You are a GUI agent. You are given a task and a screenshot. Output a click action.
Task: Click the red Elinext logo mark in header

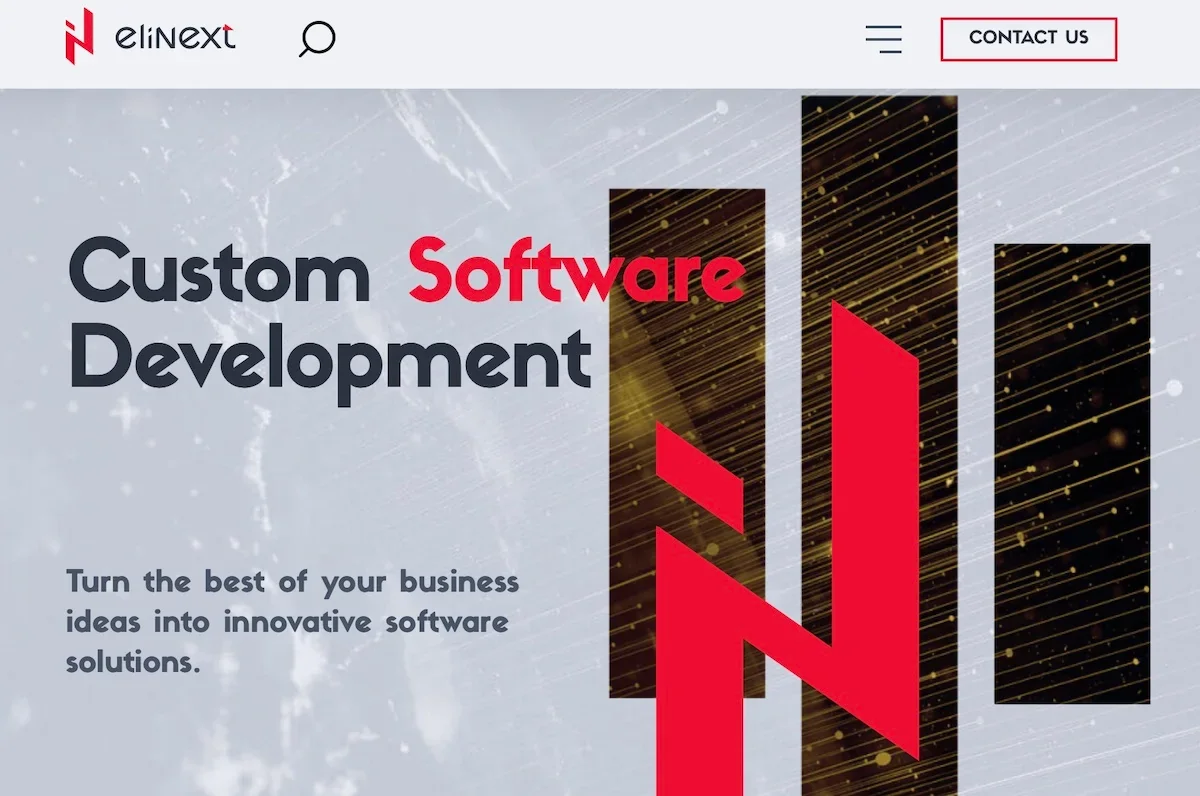coord(79,36)
